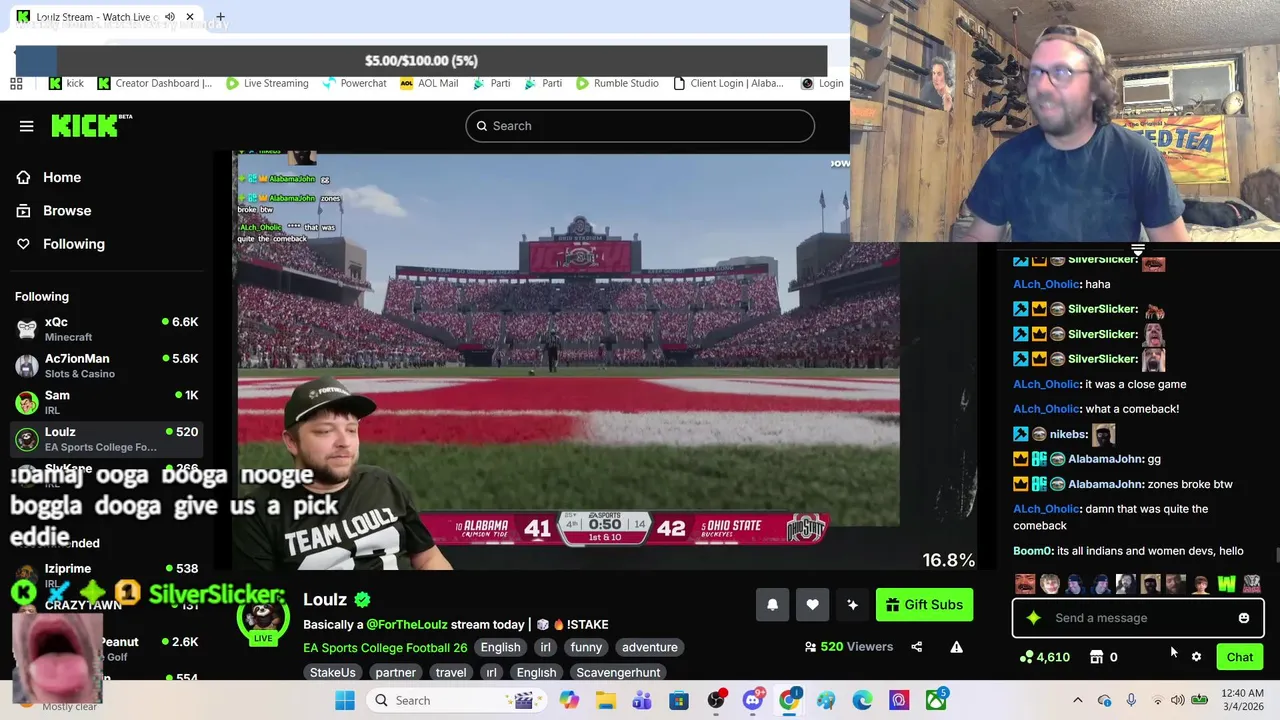Click the sparkle subscribe icon button

852,605
